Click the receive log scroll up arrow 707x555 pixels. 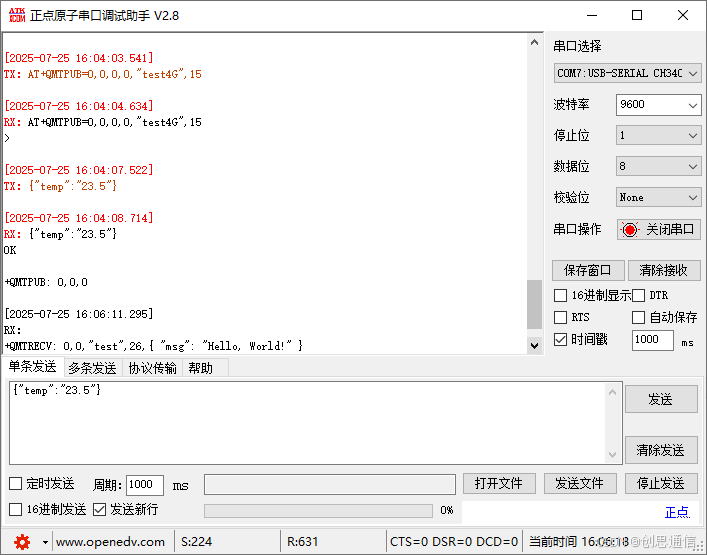click(534, 42)
